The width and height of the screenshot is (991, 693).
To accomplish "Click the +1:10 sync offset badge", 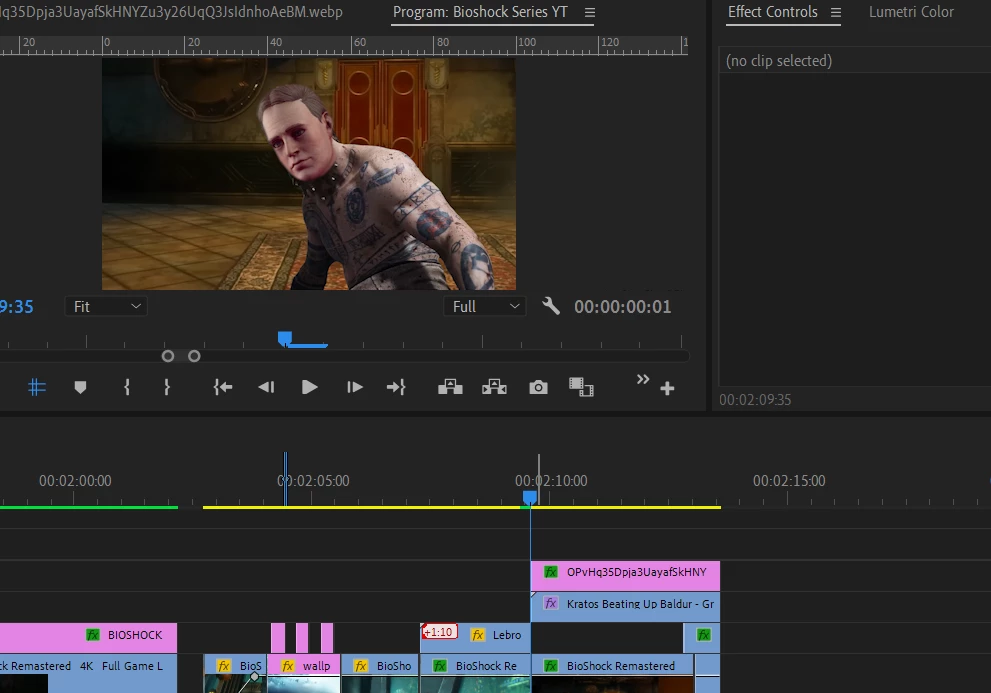I will tap(439, 632).
